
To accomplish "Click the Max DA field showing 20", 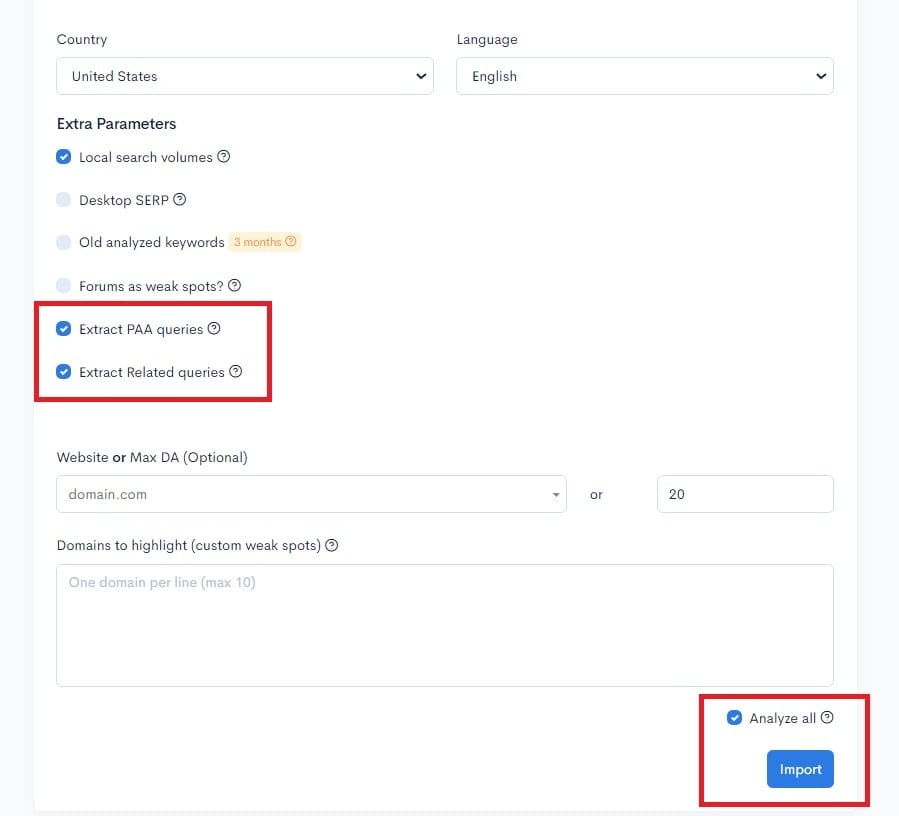I will click(x=745, y=493).
